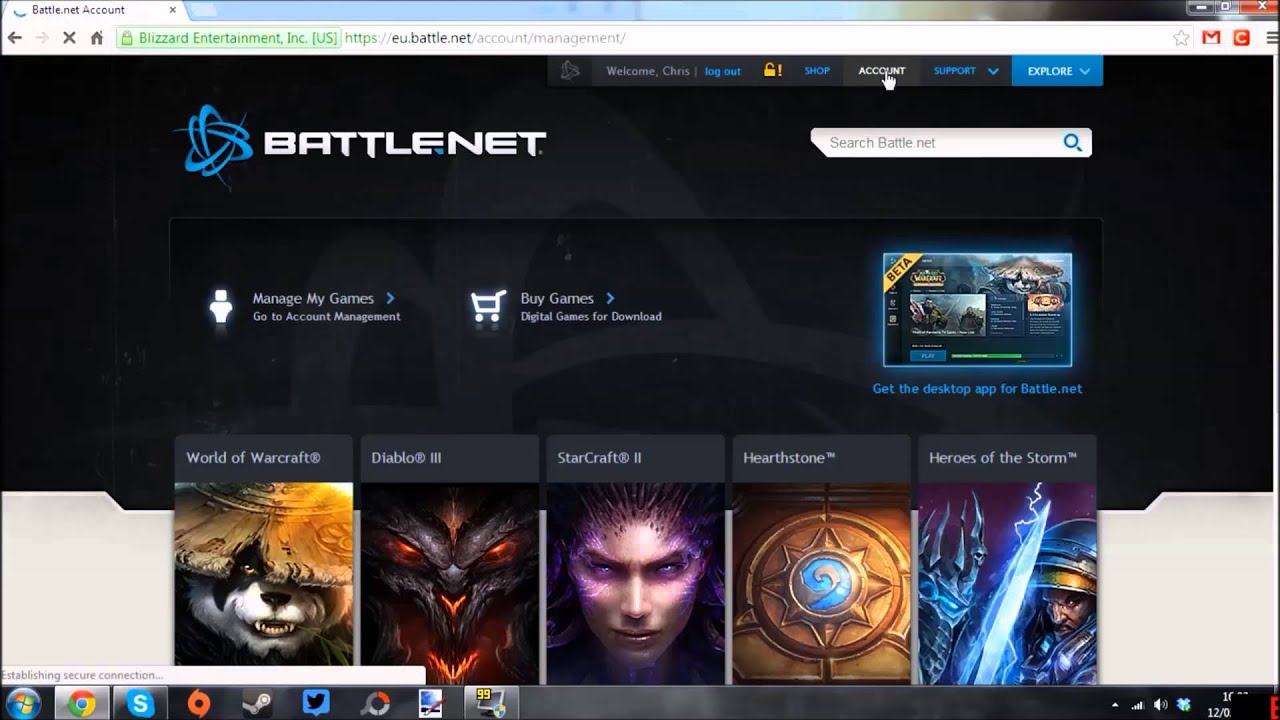Viewport: 1280px width, 720px height.
Task: Open the Twitter app from the taskbar
Action: point(316,704)
